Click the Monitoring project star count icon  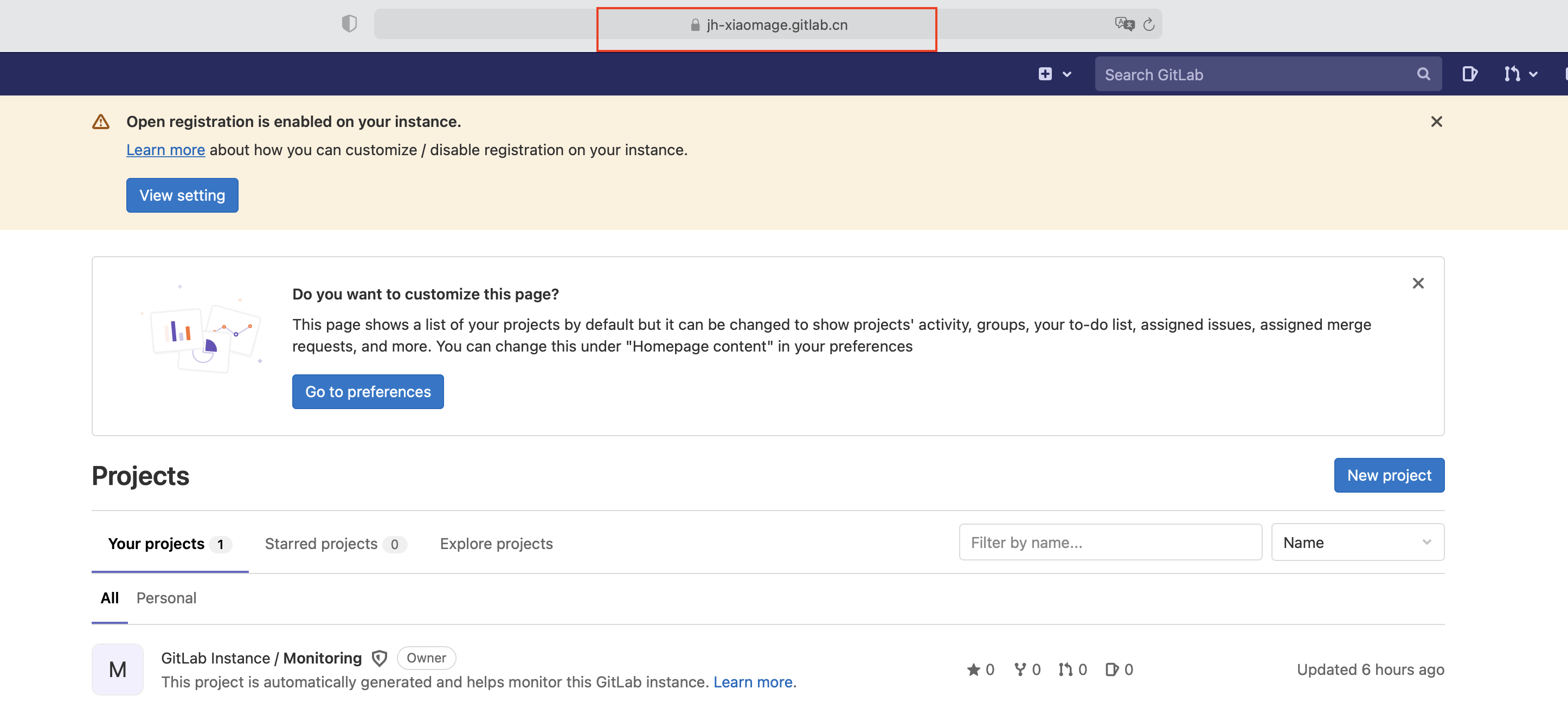coord(973,670)
